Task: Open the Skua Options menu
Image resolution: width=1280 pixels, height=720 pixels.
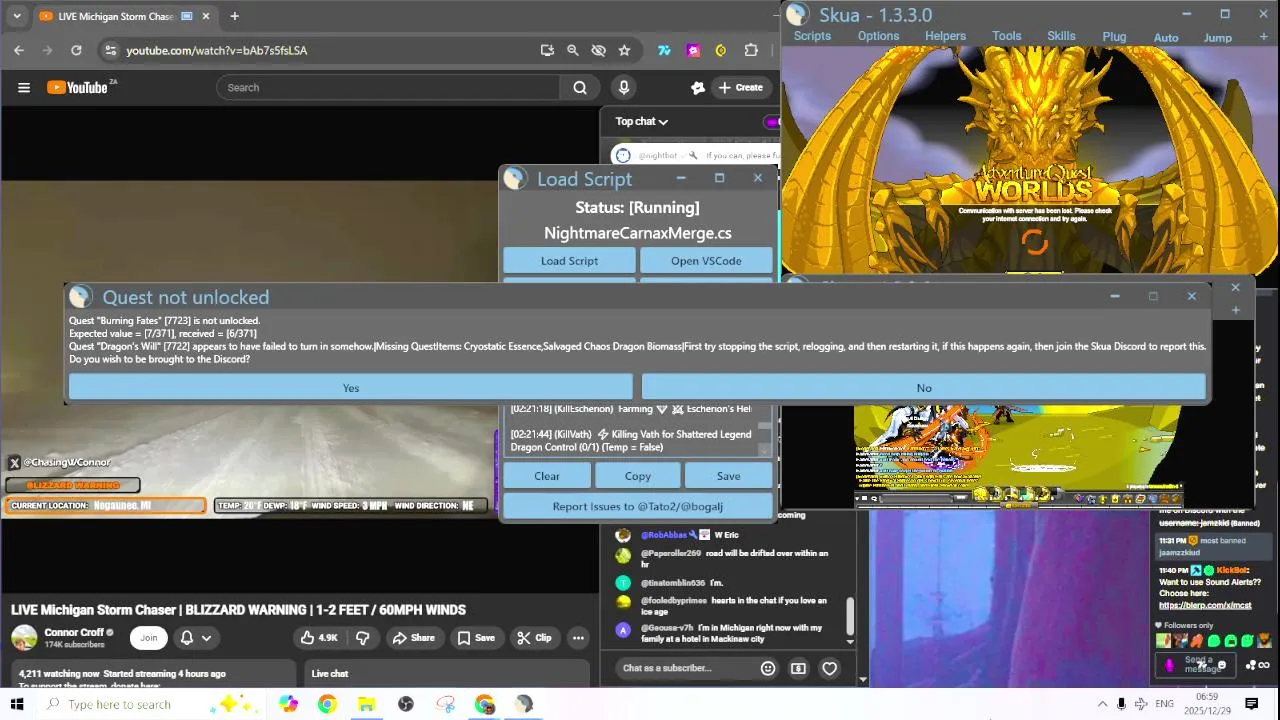Action: pyautogui.click(x=878, y=36)
